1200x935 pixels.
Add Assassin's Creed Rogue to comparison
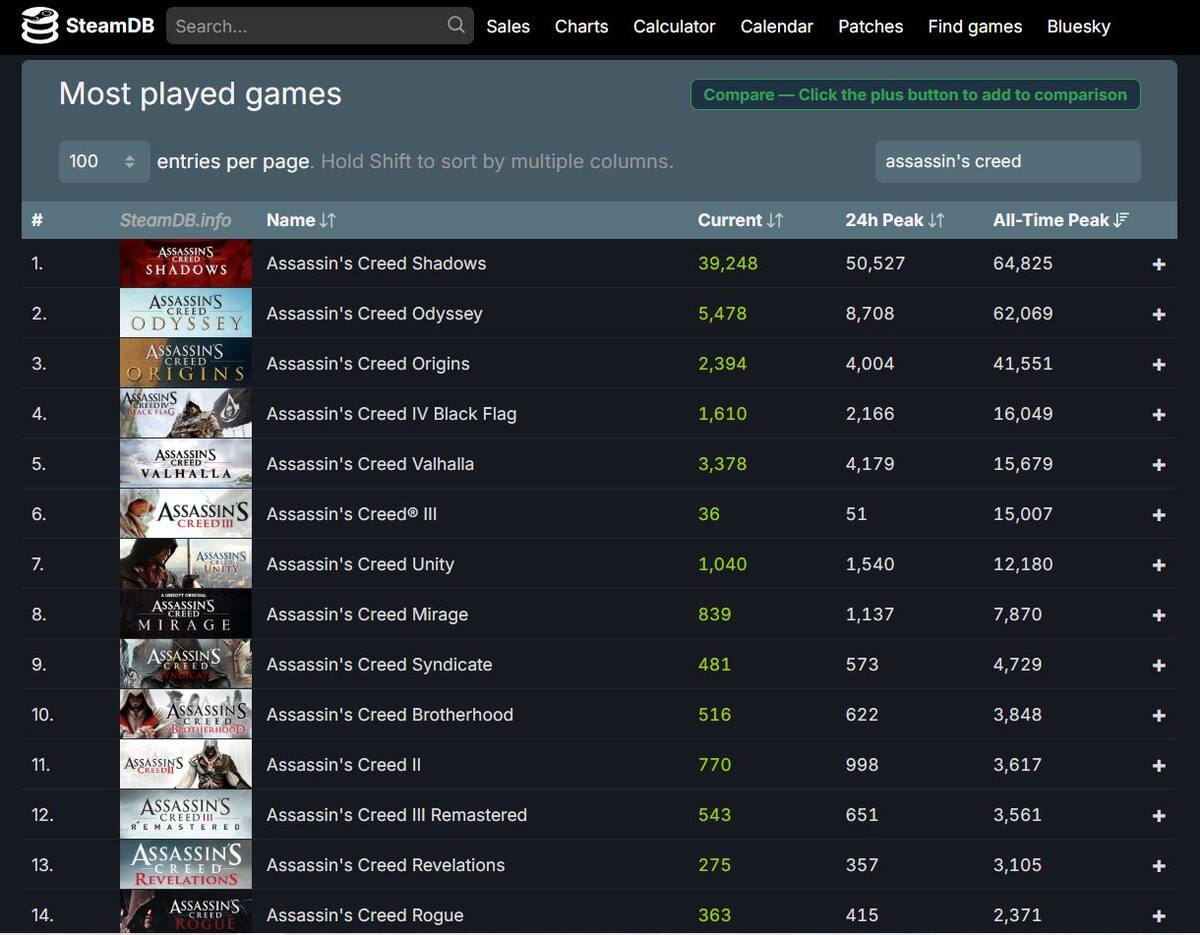(1159, 915)
